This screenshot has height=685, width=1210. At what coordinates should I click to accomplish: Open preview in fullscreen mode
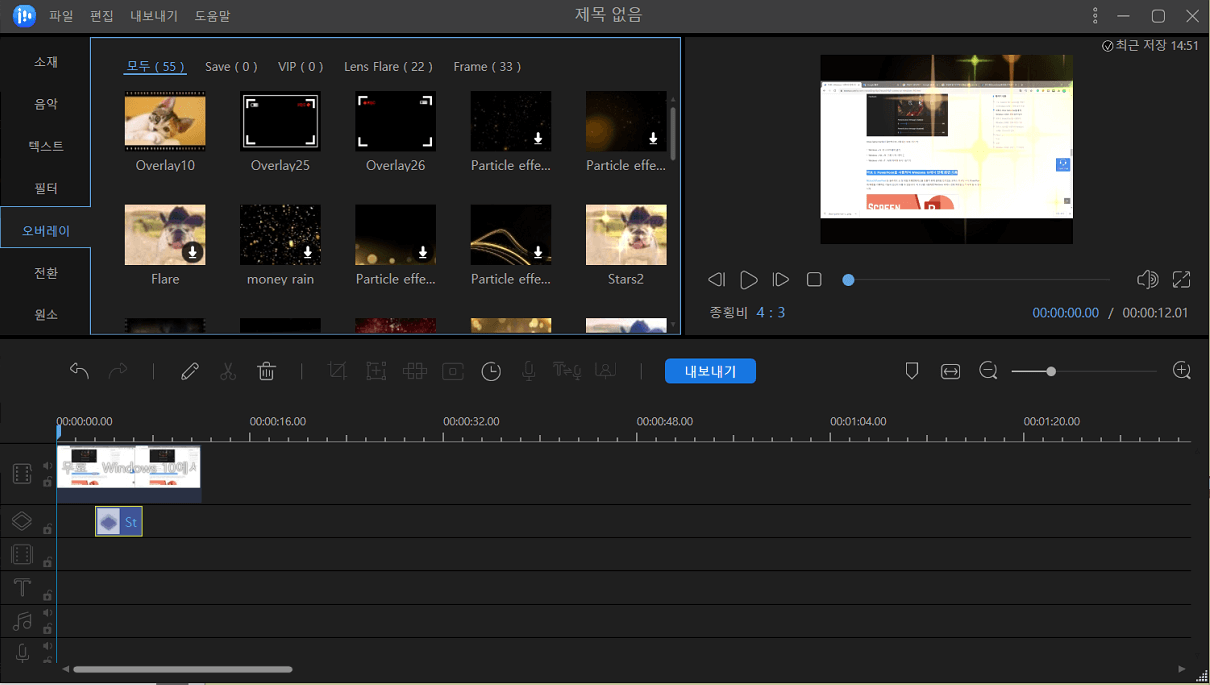[x=1181, y=280]
